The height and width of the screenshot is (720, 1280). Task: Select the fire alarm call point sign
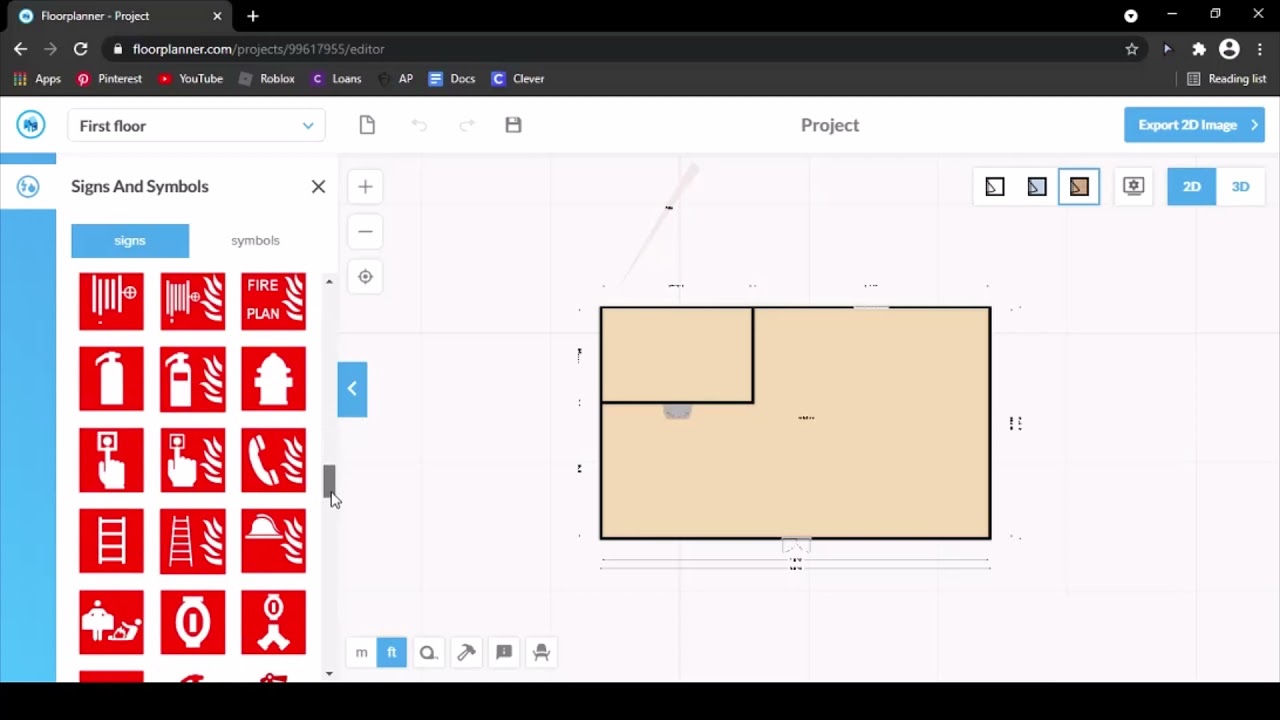coord(111,460)
